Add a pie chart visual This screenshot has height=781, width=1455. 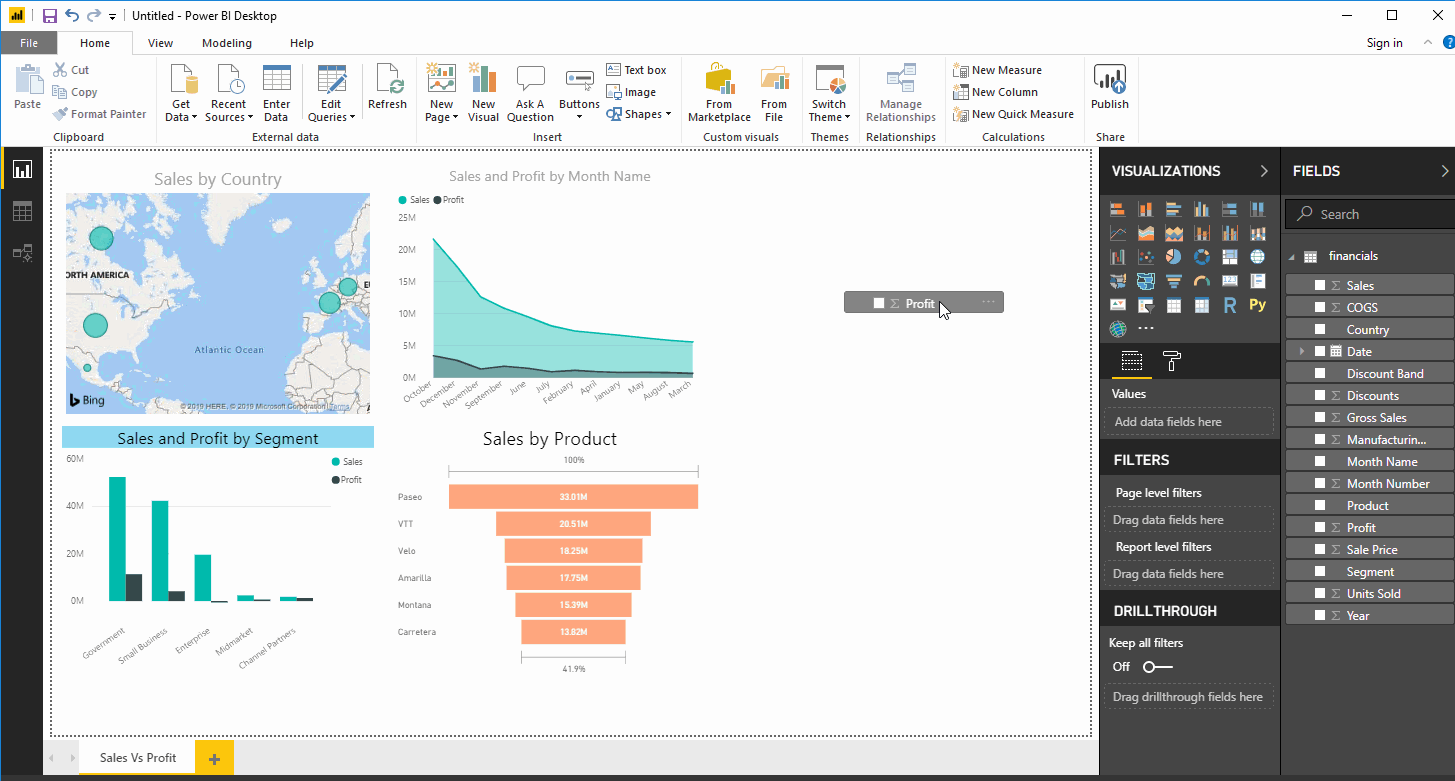tap(1174, 257)
